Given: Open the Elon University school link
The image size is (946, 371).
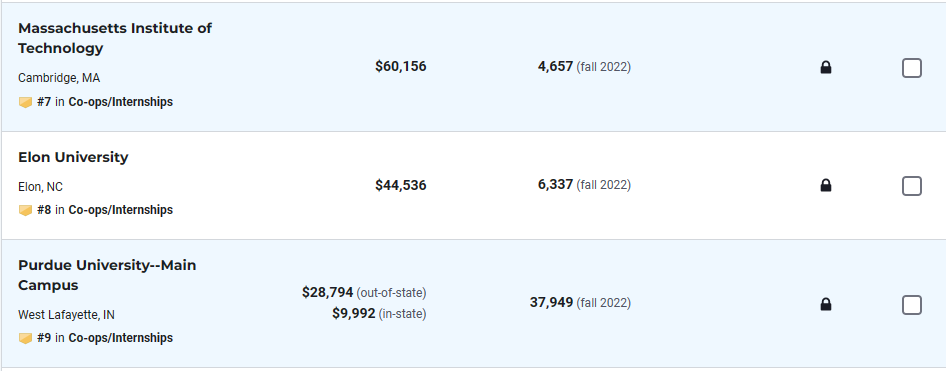Looking at the screenshot, I should 73,157.
